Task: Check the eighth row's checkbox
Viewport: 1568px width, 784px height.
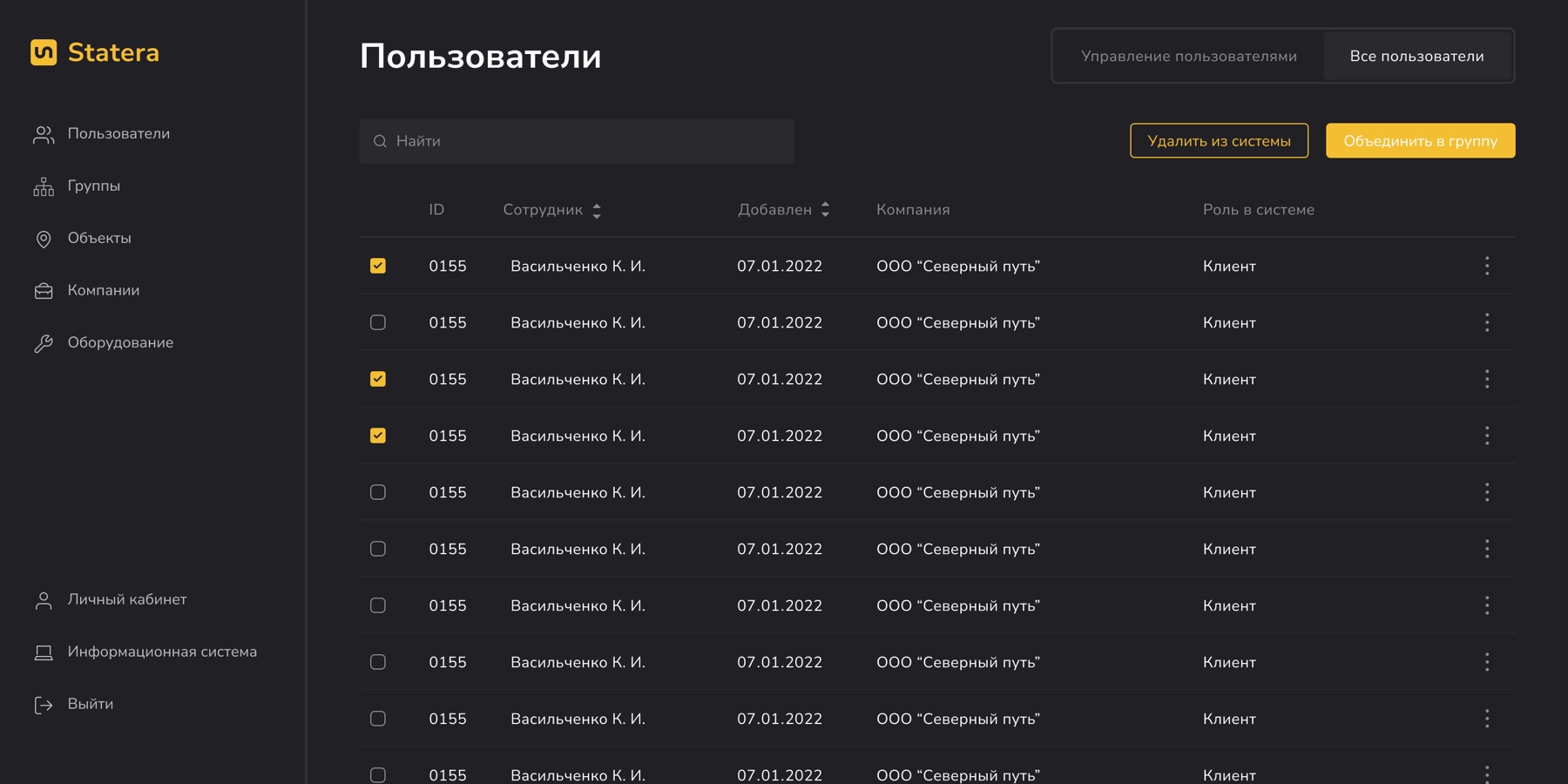Action: (x=378, y=662)
